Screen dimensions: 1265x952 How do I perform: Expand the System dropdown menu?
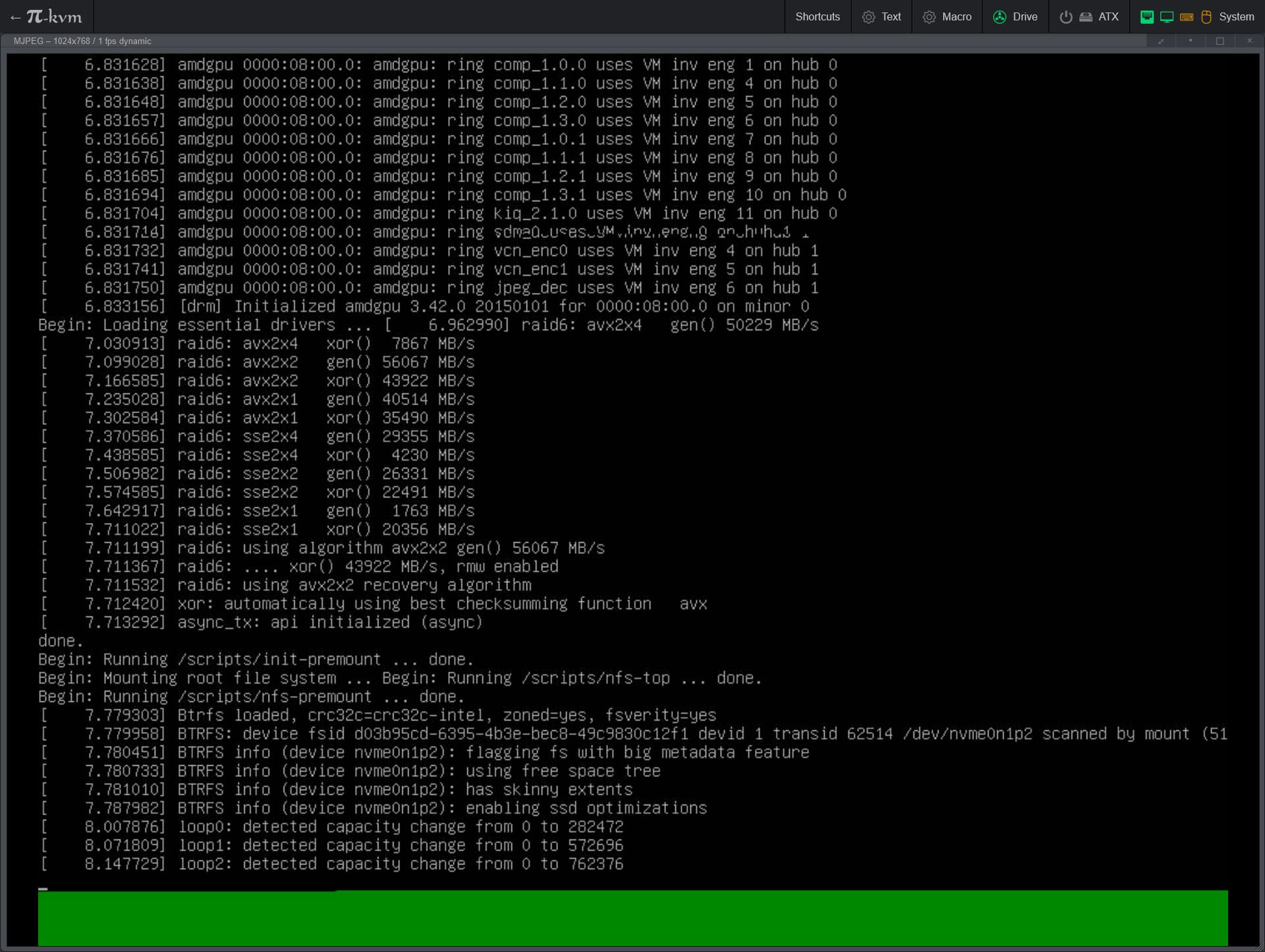click(x=1236, y=17)
